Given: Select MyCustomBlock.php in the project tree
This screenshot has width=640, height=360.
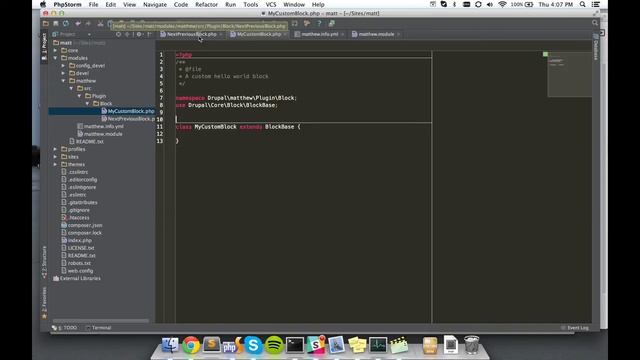Looking at the screenshot, I should [x=128, y=111].
